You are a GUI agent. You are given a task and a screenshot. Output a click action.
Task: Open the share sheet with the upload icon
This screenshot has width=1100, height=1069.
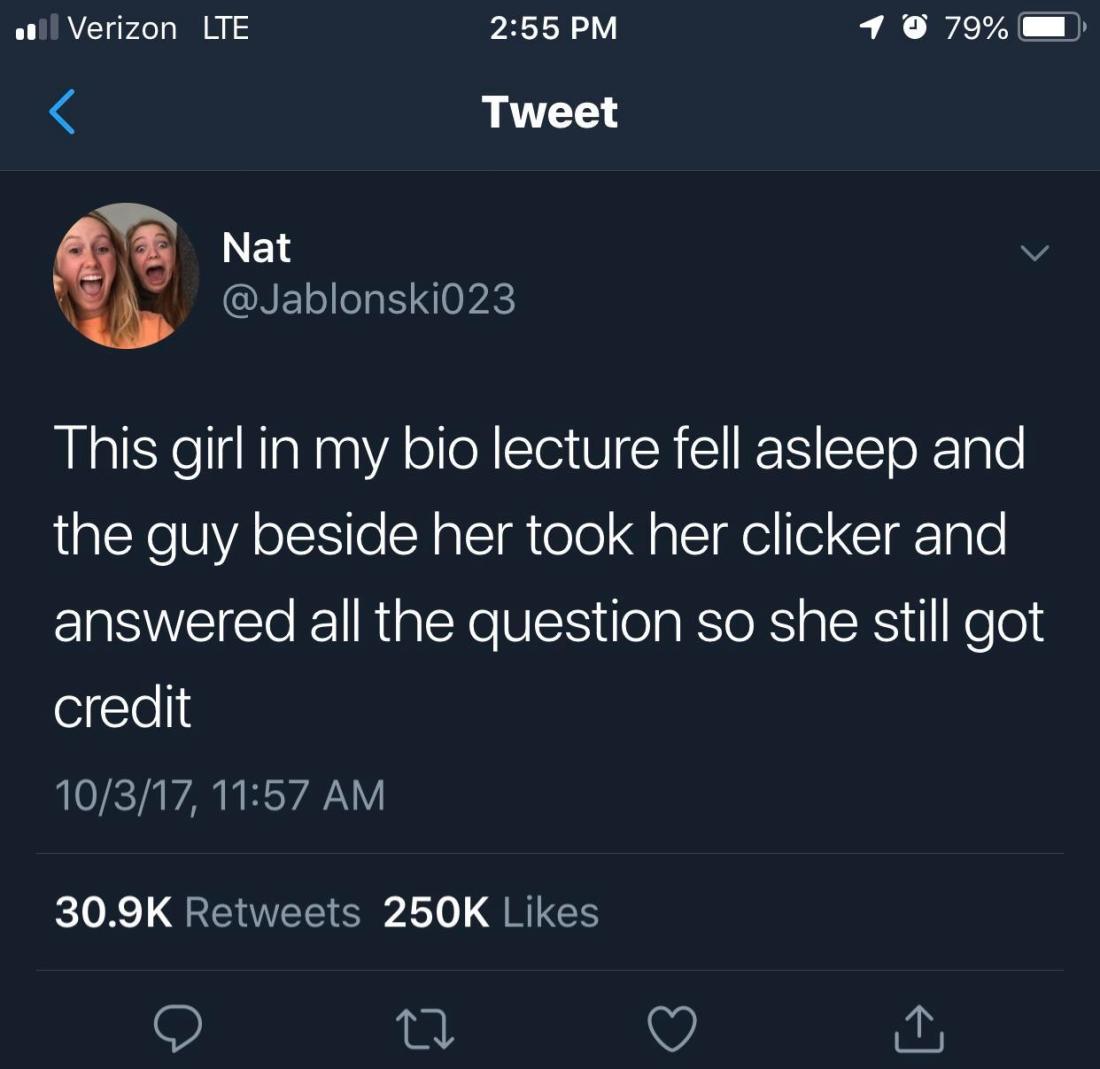(919, 1028)
